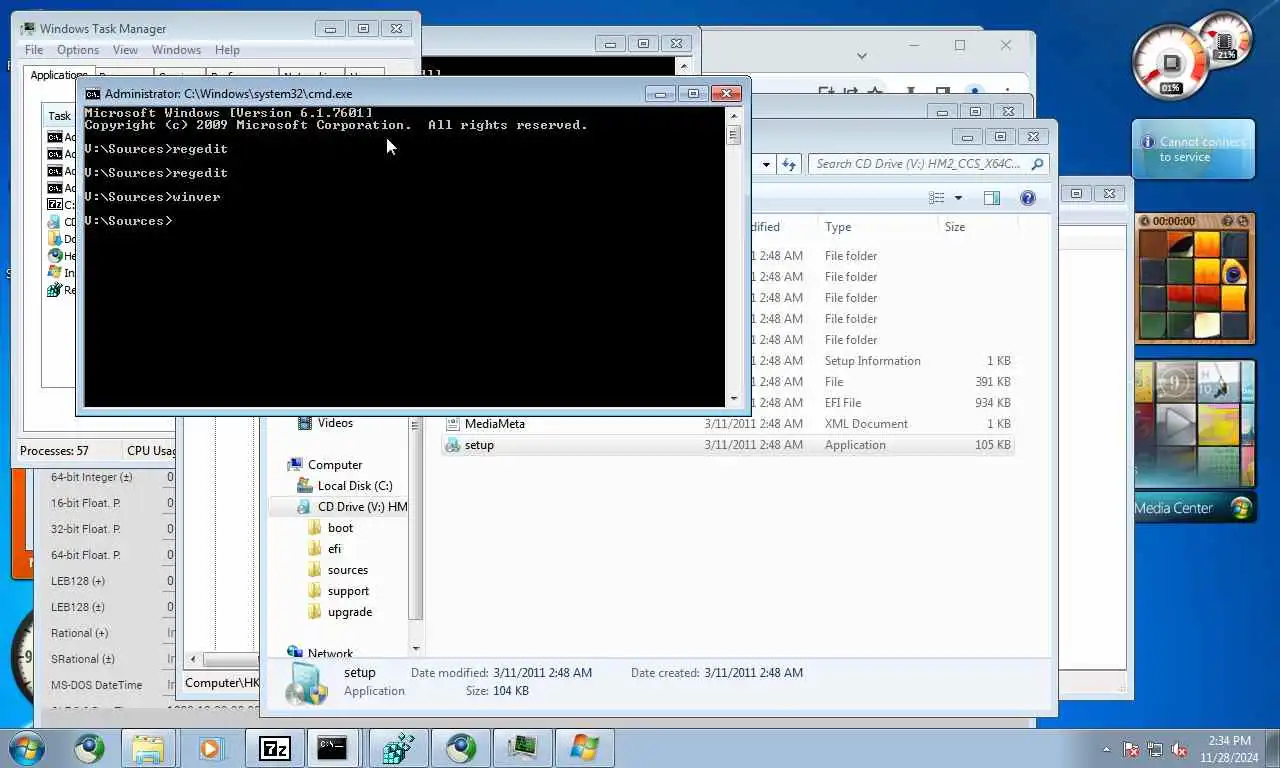Screen dimensions: 1280x768
Task: Click the Cannot connect to service gadget
Action: pyautogui.click(x=1193, y=150)
